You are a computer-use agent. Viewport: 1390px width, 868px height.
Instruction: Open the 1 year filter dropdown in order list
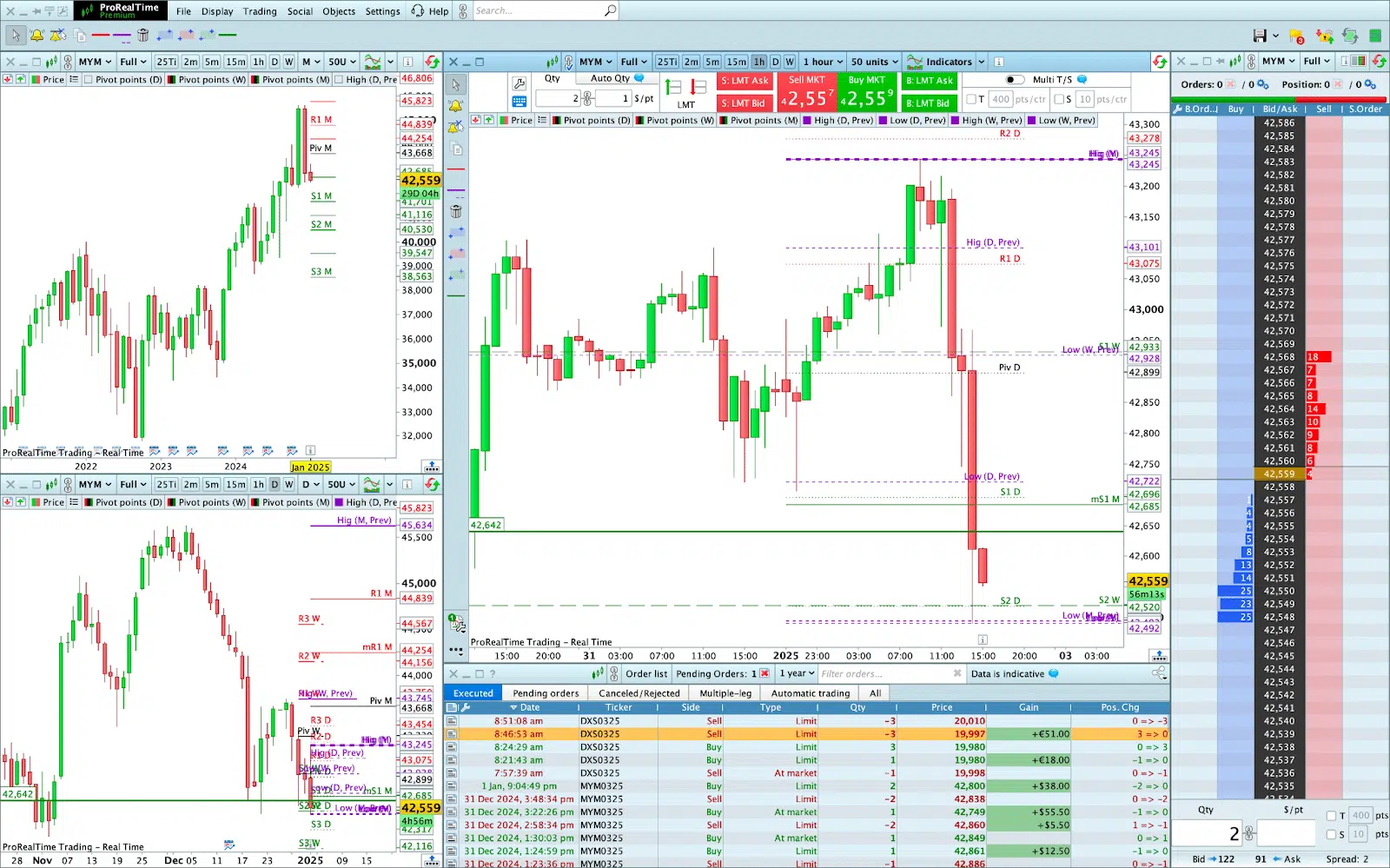(795, 673)
